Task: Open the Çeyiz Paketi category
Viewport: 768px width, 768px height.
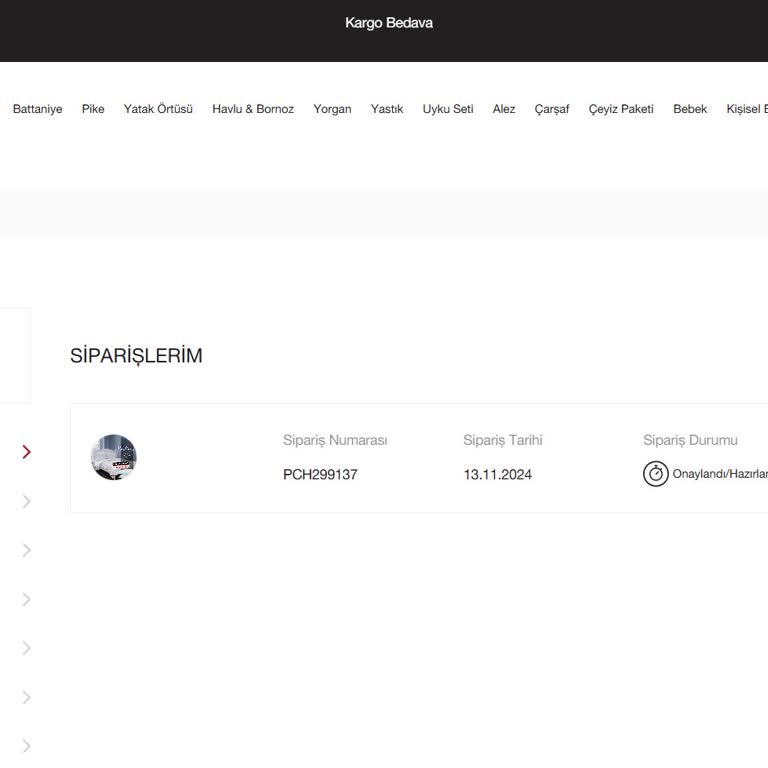Action: click(621, 109)
